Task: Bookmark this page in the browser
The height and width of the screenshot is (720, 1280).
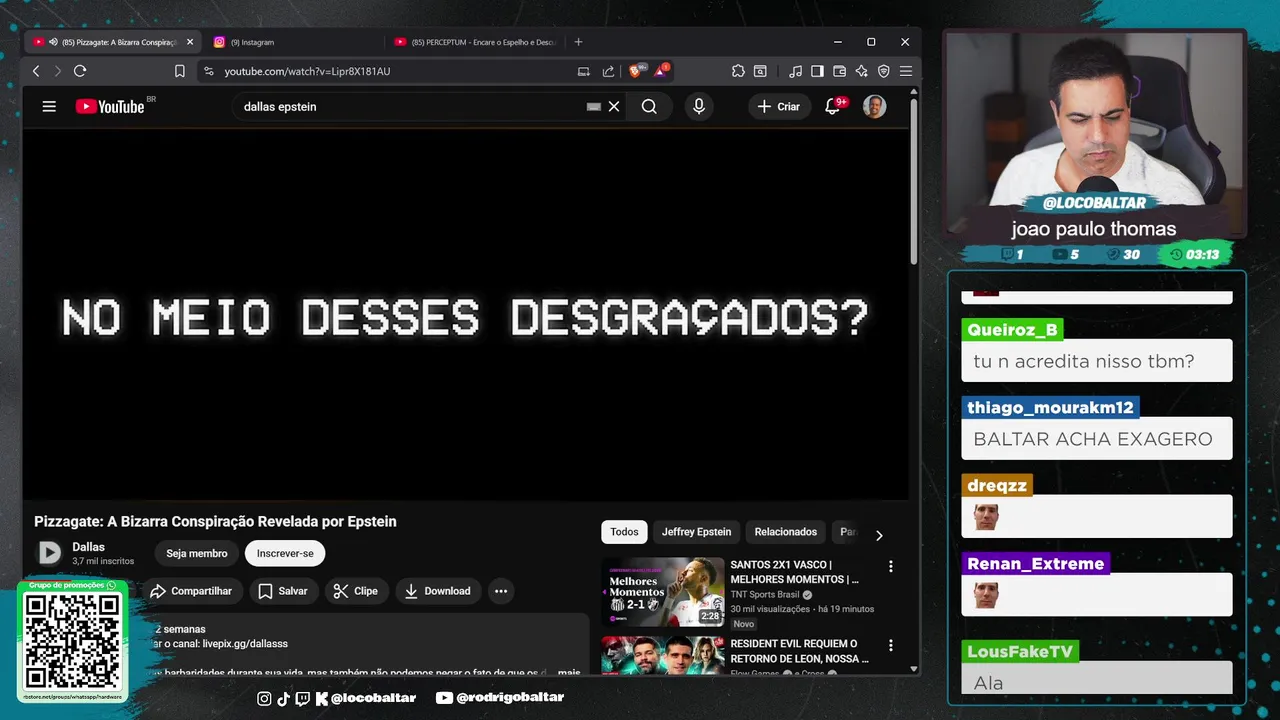Action: [x=180, y=71]
